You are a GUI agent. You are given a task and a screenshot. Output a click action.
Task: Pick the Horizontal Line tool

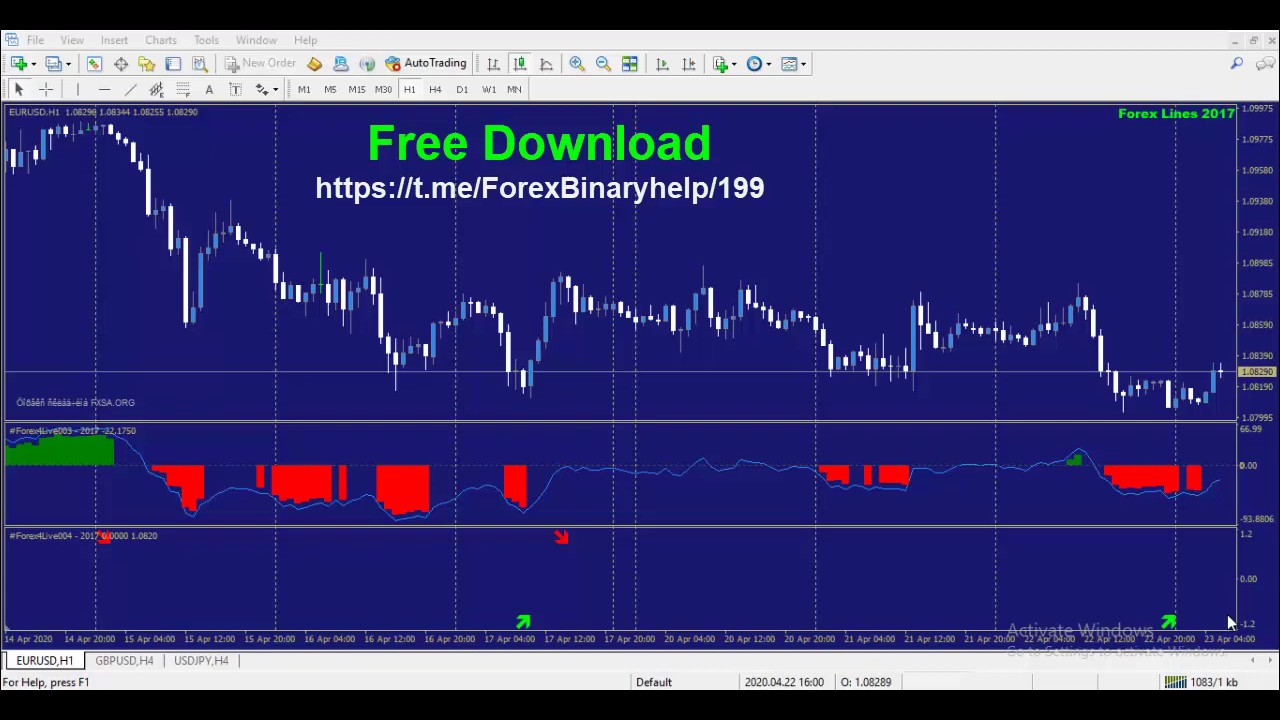104,90
